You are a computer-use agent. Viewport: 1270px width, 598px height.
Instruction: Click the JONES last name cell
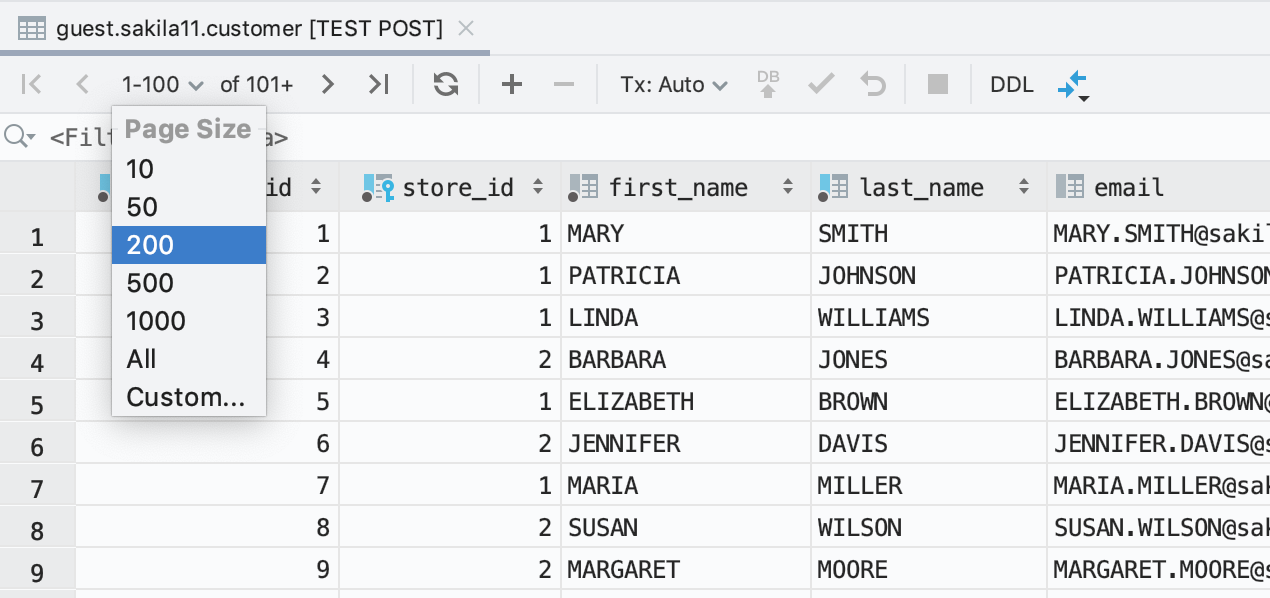pyautogui.click(x=929, y=360)
